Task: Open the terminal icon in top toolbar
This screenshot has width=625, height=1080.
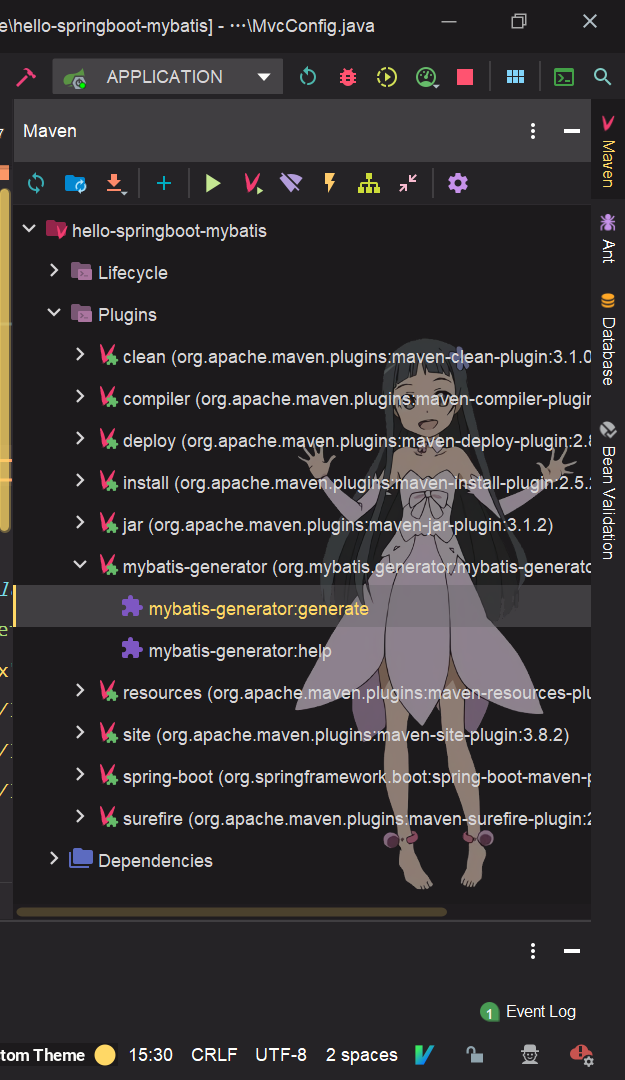Action: pyautogui.click(x=564, y=76)
